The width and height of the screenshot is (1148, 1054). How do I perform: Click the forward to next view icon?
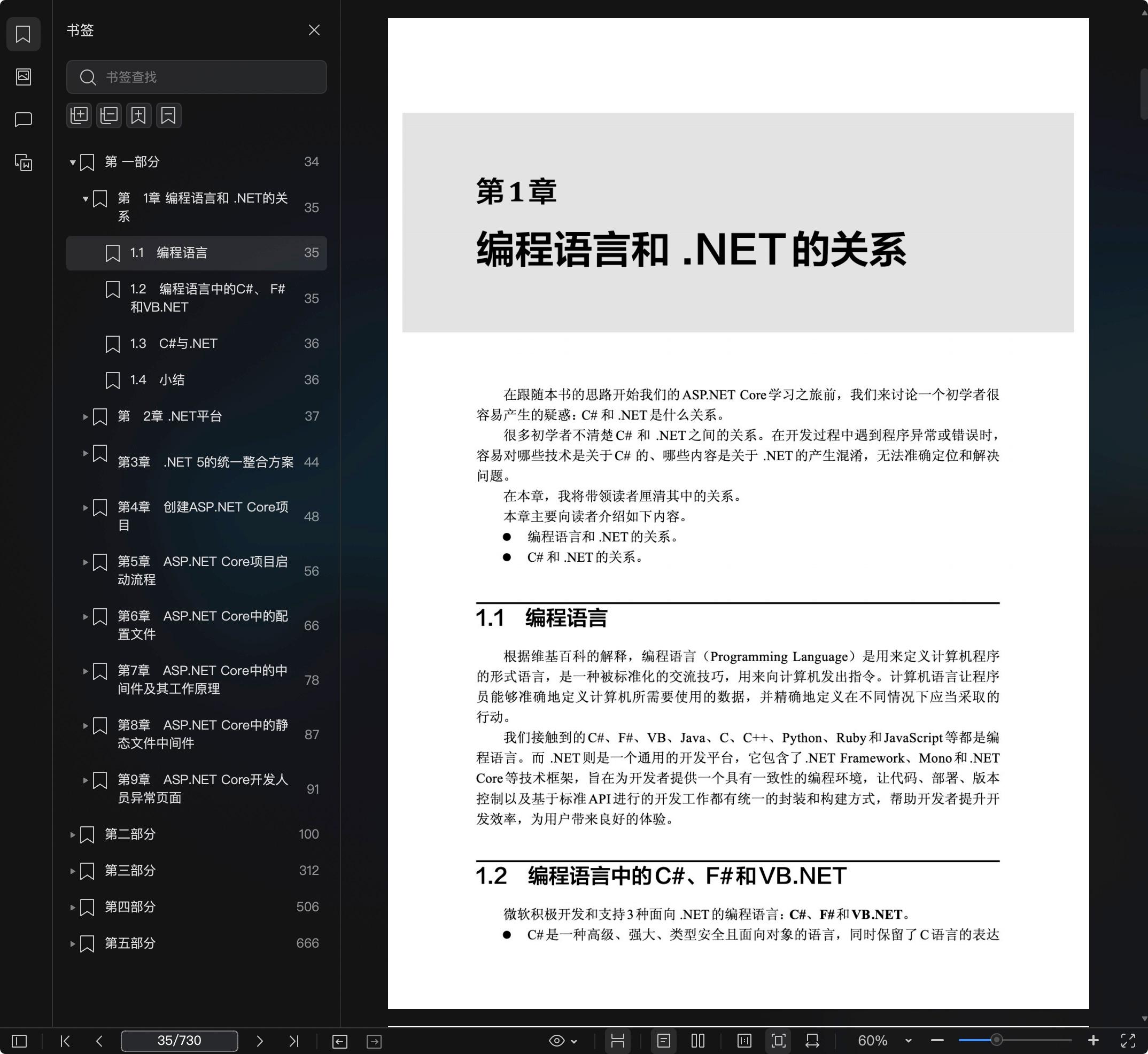tap(374, 1041)
